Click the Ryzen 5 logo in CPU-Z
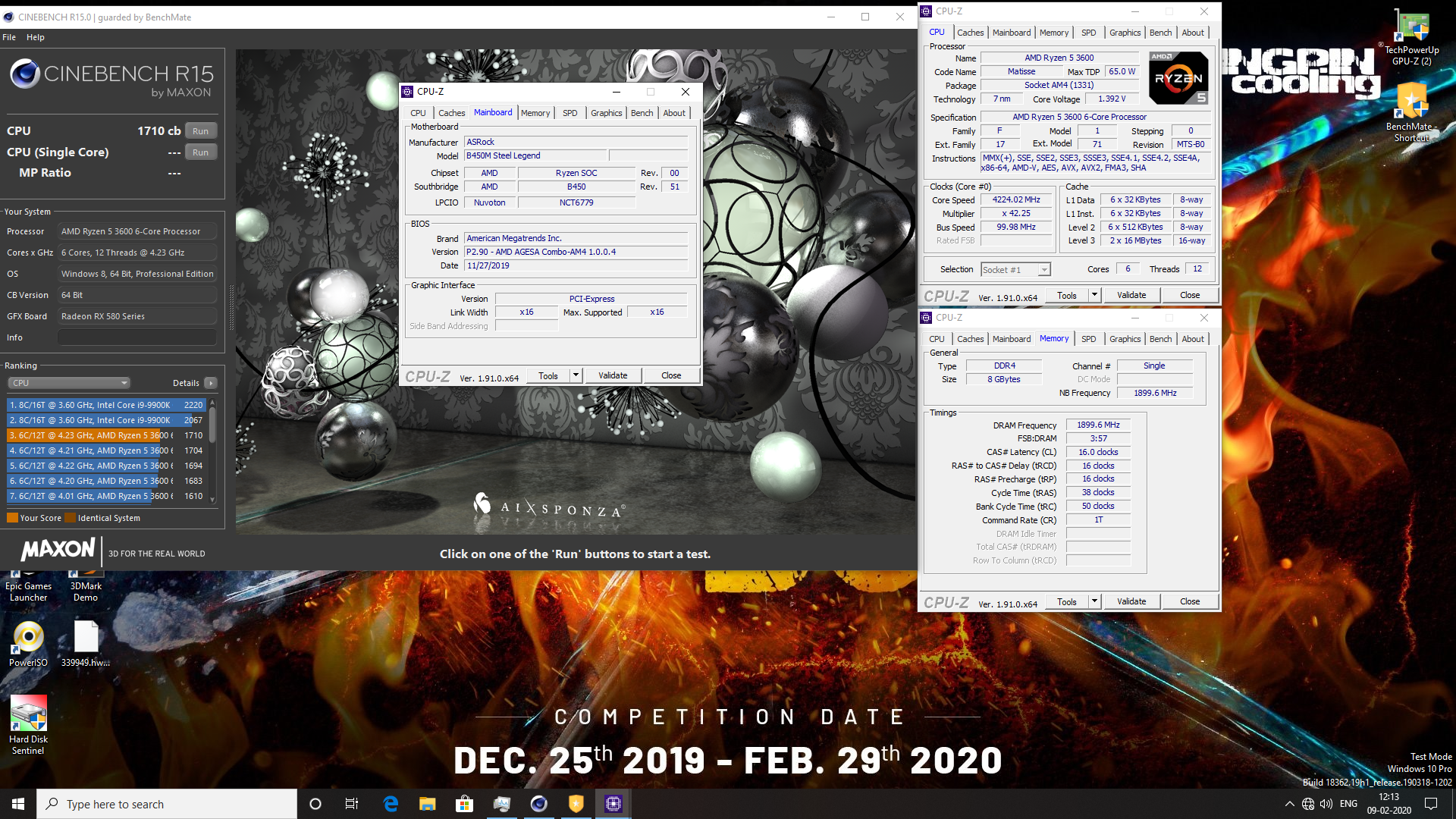 (1178, 77)
